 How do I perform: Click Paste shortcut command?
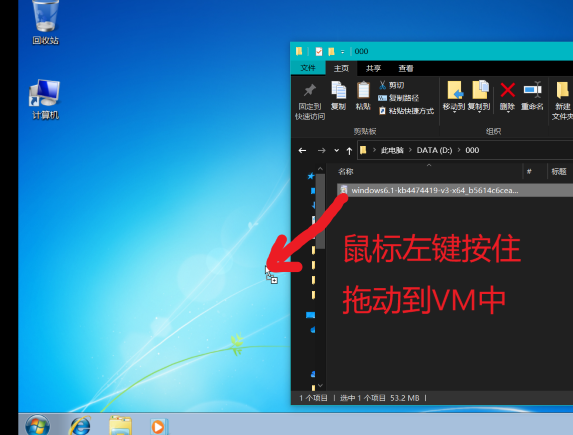click(406, 110)
